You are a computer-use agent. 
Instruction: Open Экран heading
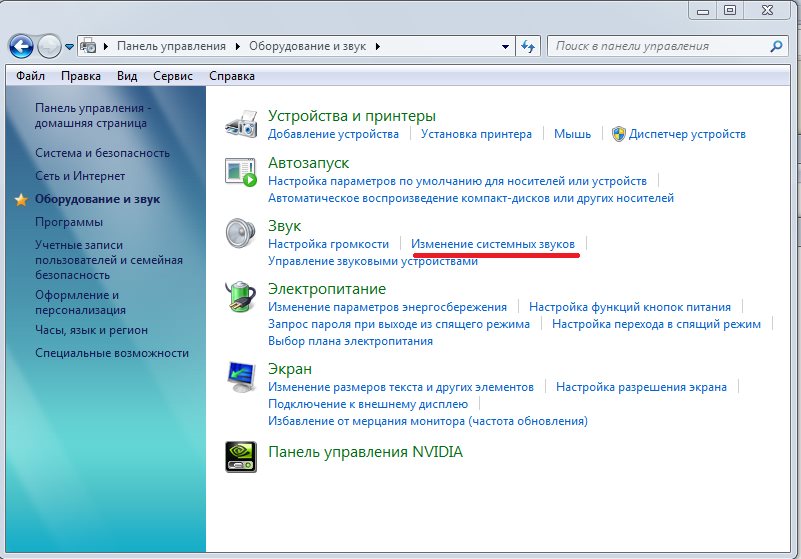(x=290, y=369)
